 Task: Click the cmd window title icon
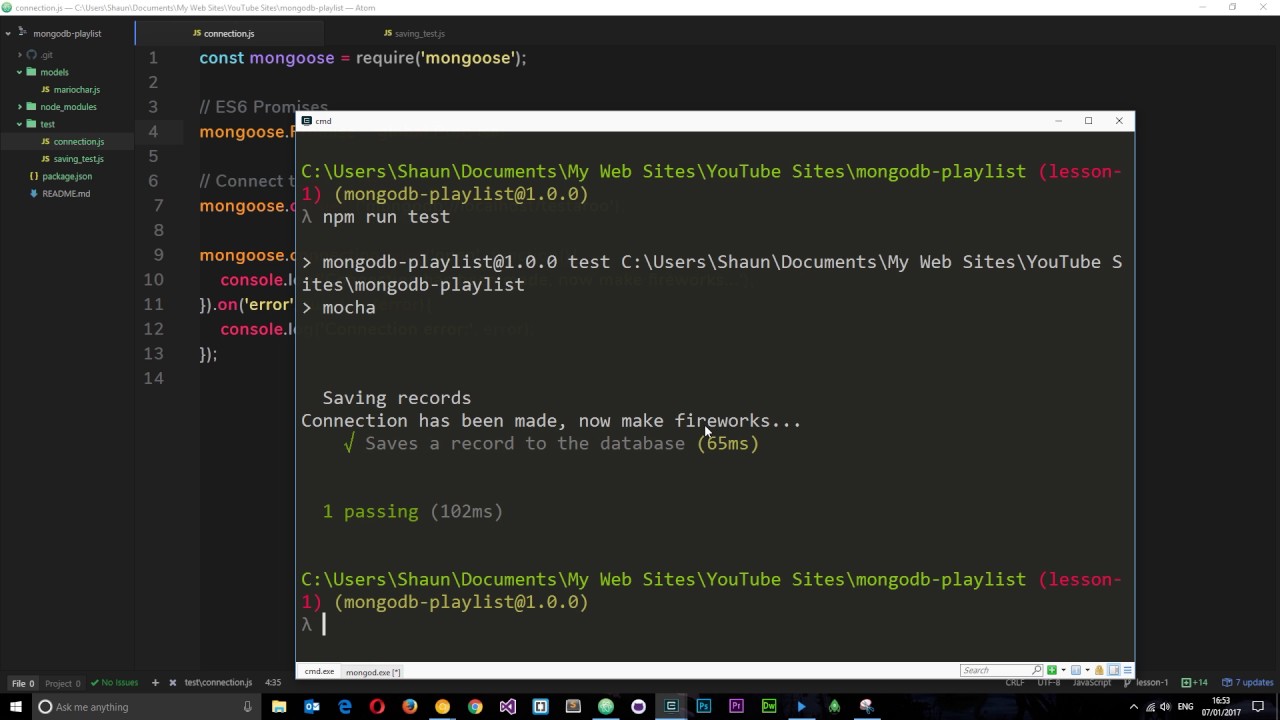click(307, 121)
